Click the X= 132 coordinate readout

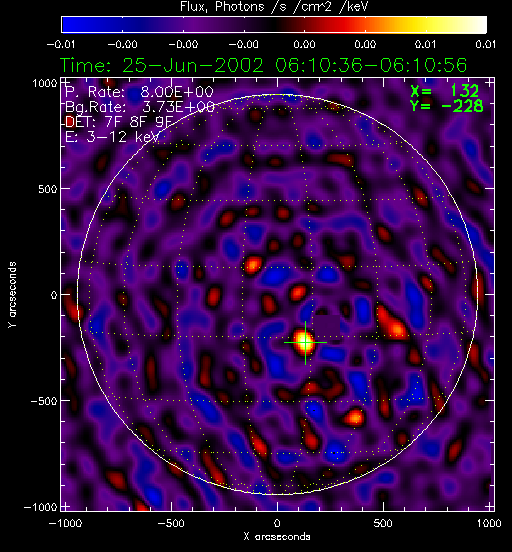click(444, 91)
